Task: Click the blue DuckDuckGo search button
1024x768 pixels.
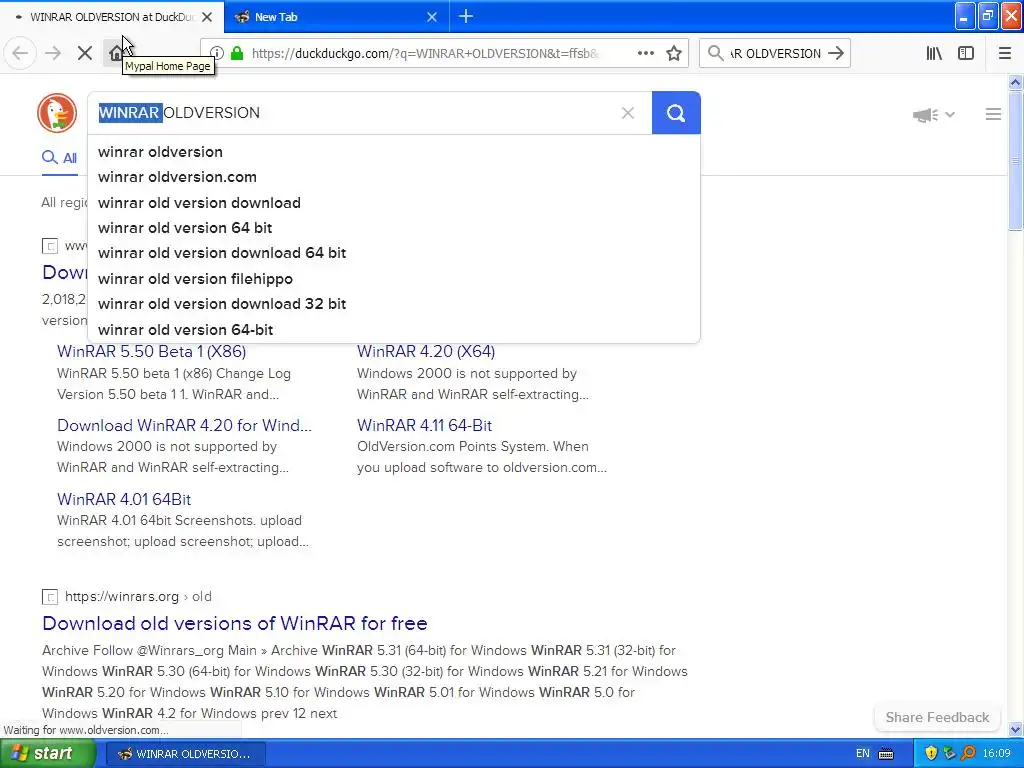Action: (x=676, y=113)
